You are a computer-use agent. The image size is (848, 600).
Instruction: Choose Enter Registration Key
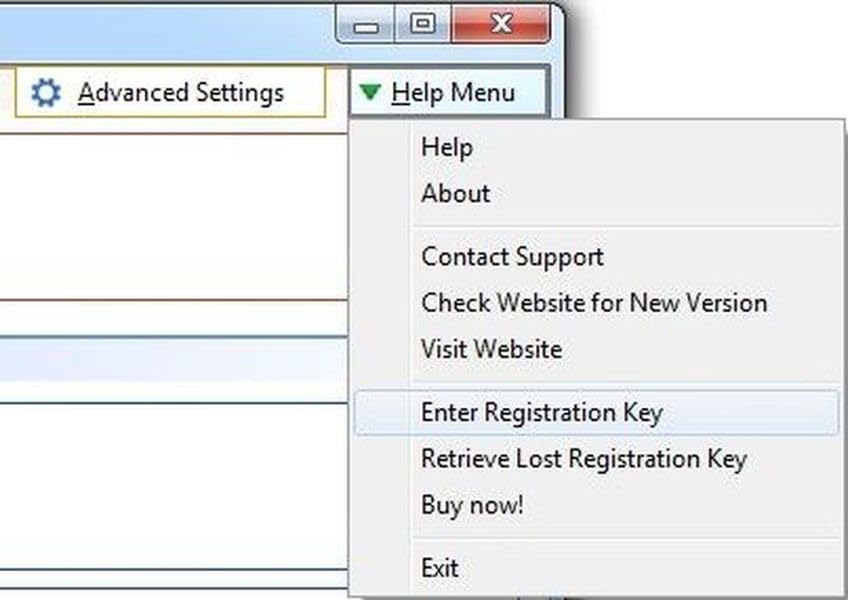click(541, 413)
